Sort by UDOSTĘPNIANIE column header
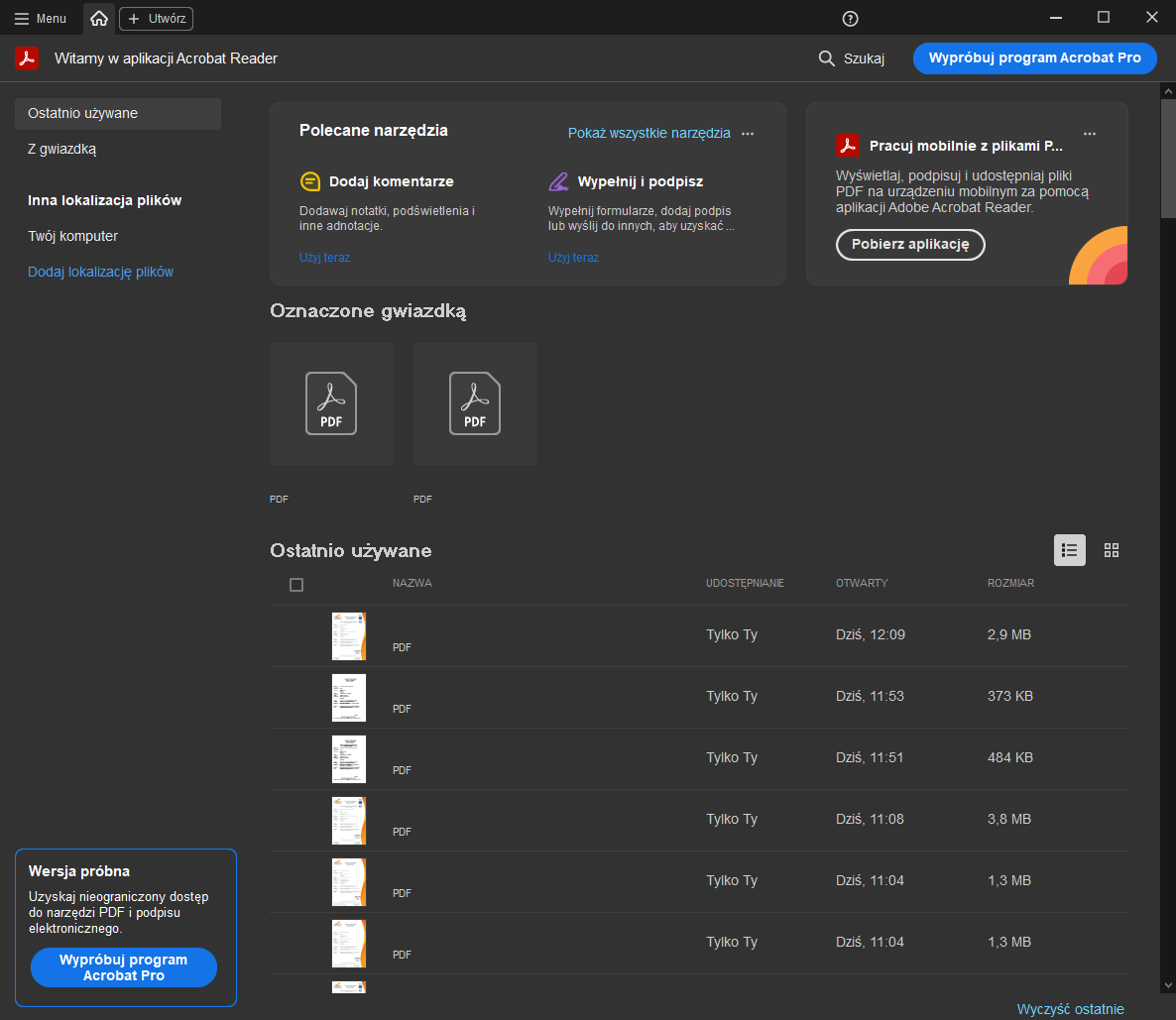Screen dimensions: 1176x1020 tap(745, 583)
